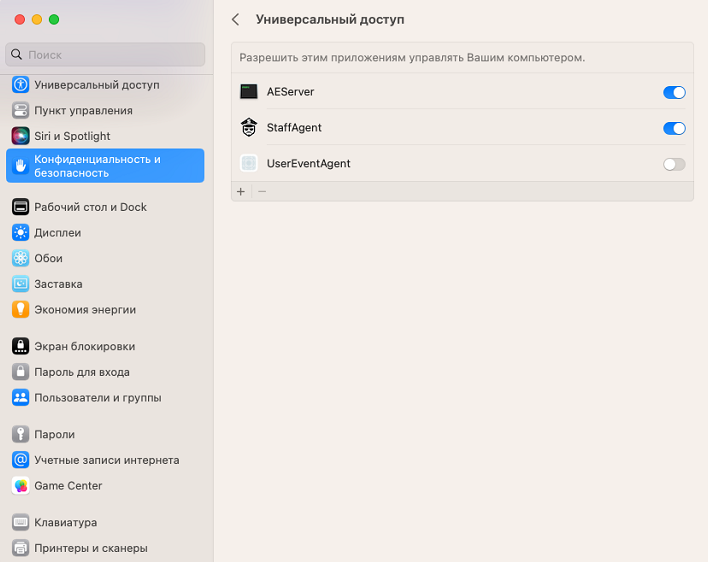The image size is (708, 562).
Task: Go back using the chevron arrow
Action: [236, 19]
